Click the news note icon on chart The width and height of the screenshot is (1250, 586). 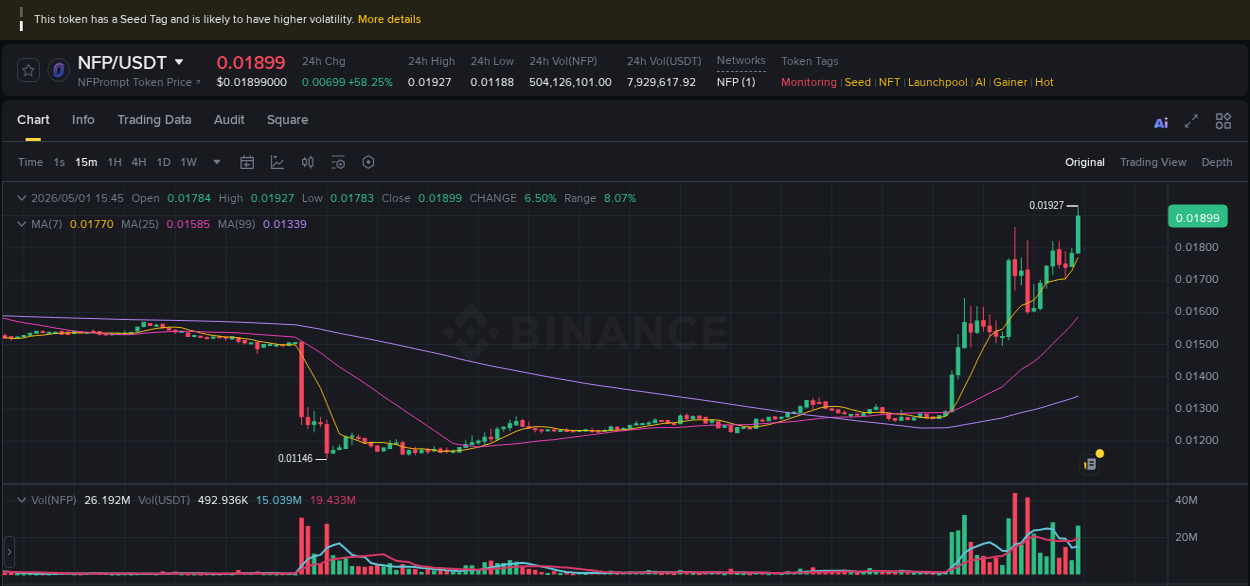(x=1091, y=464)
